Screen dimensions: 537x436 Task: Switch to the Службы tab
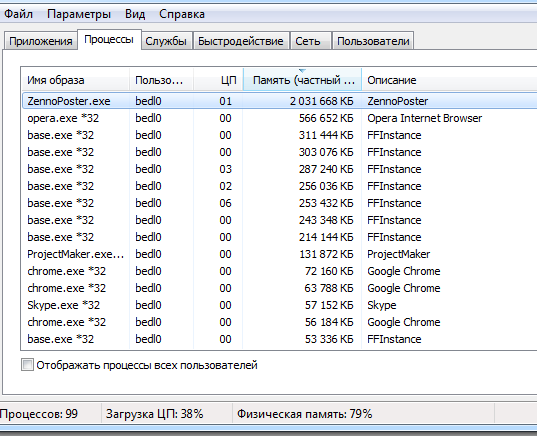[166, 41]
